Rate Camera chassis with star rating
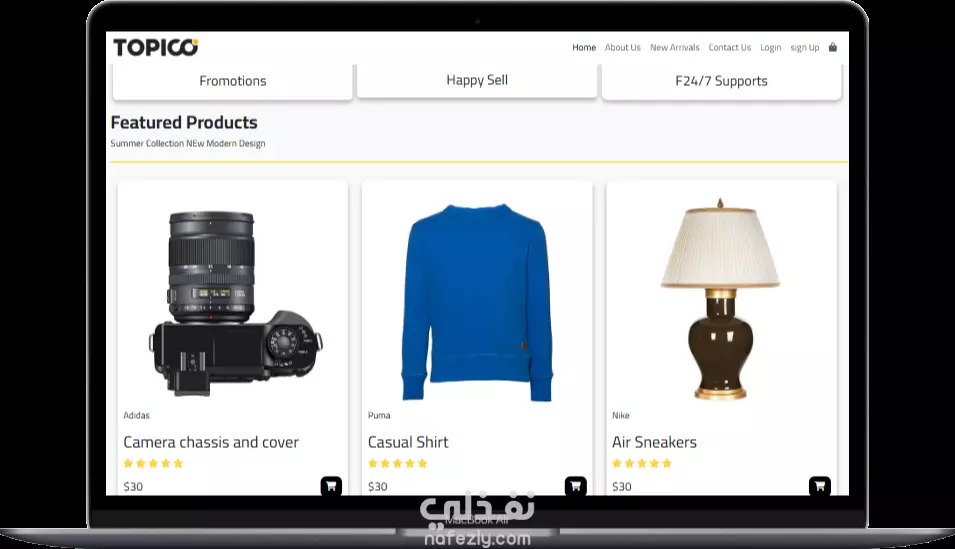 [153, 463]
